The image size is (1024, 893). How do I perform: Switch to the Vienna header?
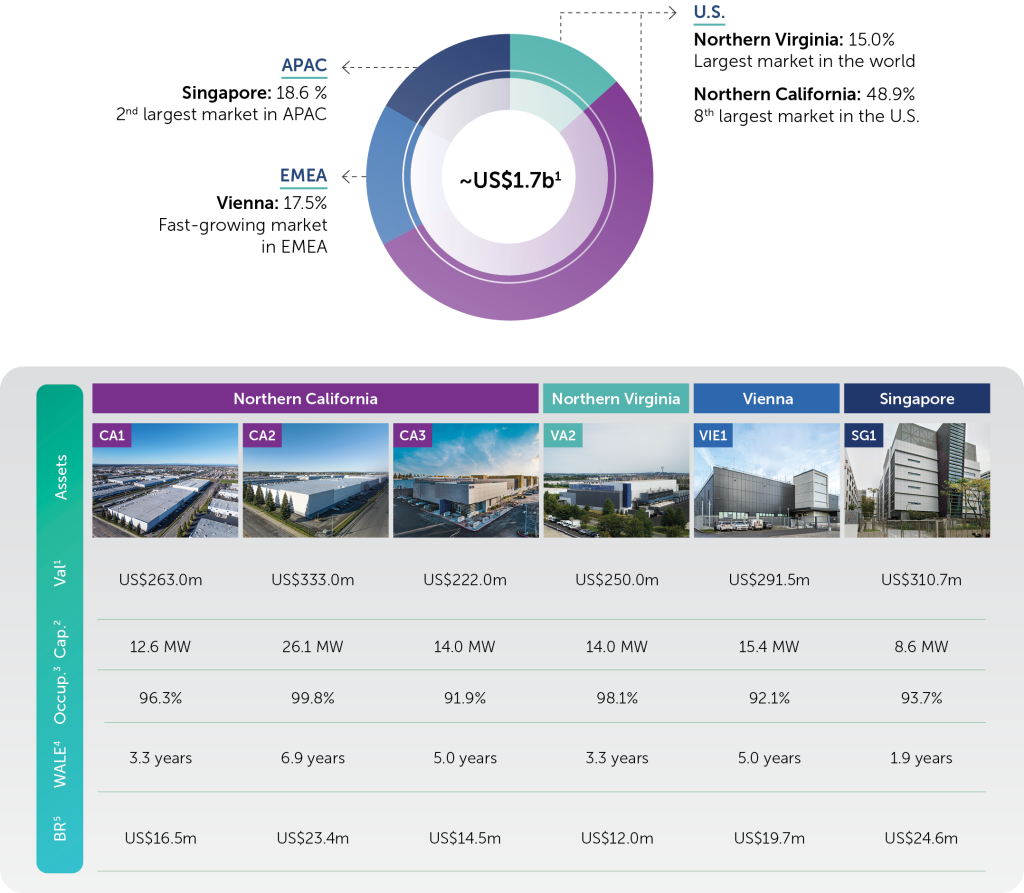[x=767, y=398]
